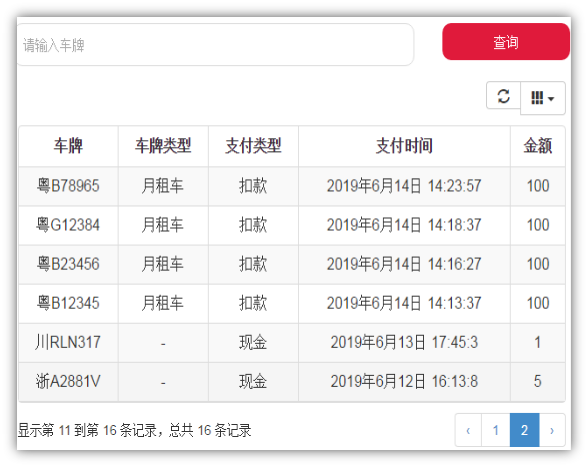Click the 车牌类型 column header
Image resolution: width=588 pixels, height=468 pixels.
163,146
